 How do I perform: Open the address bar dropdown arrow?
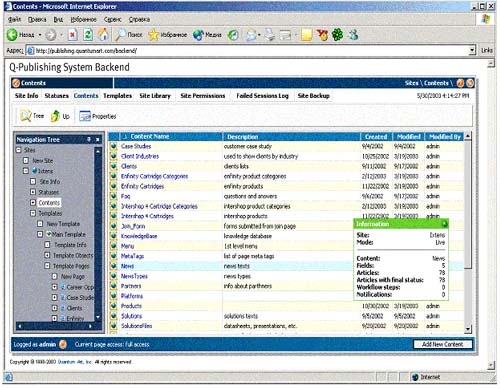click(472, 50)
